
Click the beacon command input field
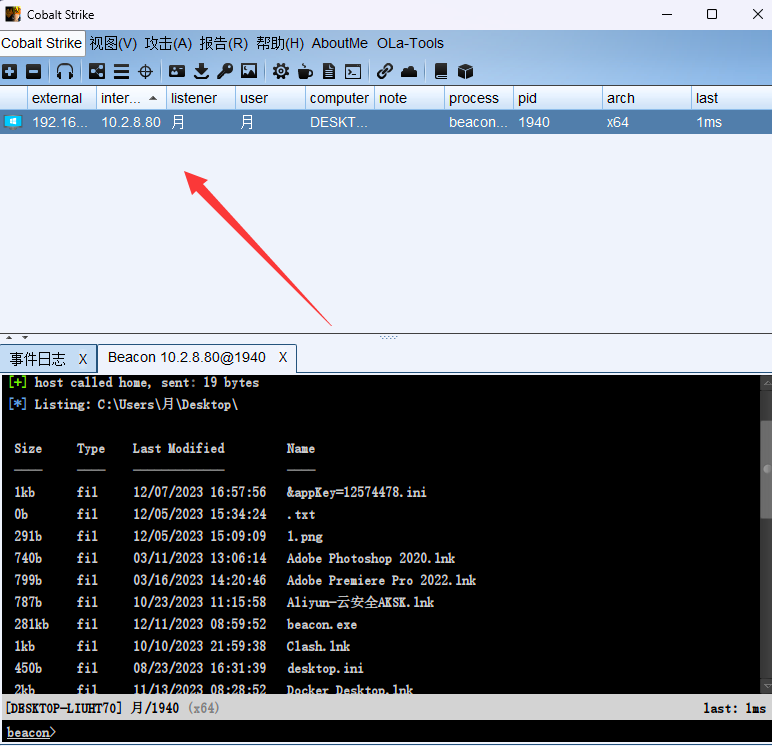point(400,733)
